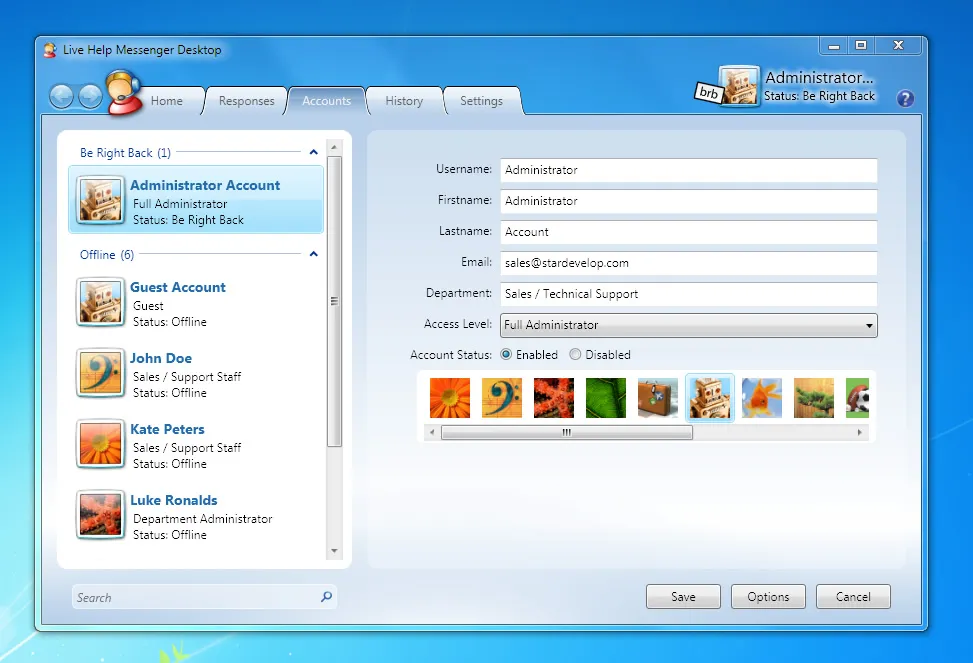Set Account Status to Enabled
Screen dimensions: 973x663
[506, 355]
